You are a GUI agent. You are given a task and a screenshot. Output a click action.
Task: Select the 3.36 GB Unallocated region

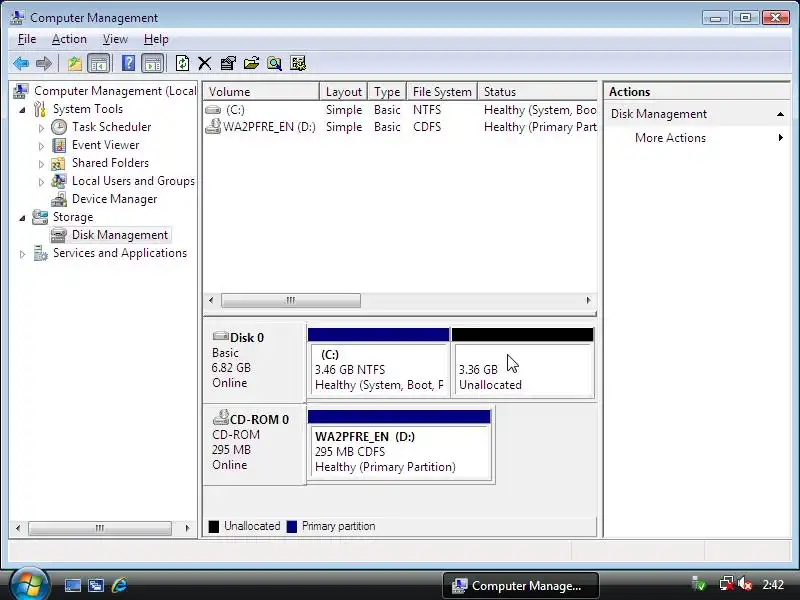pos(522,362)
